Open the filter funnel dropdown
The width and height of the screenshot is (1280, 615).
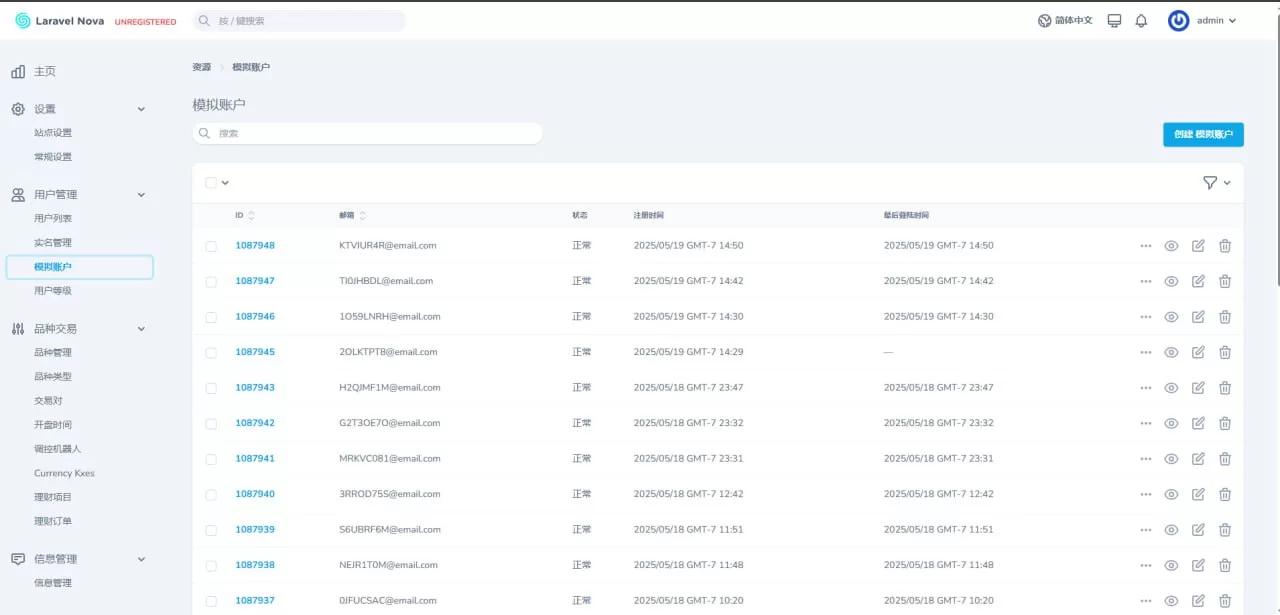pos(1216,183)
